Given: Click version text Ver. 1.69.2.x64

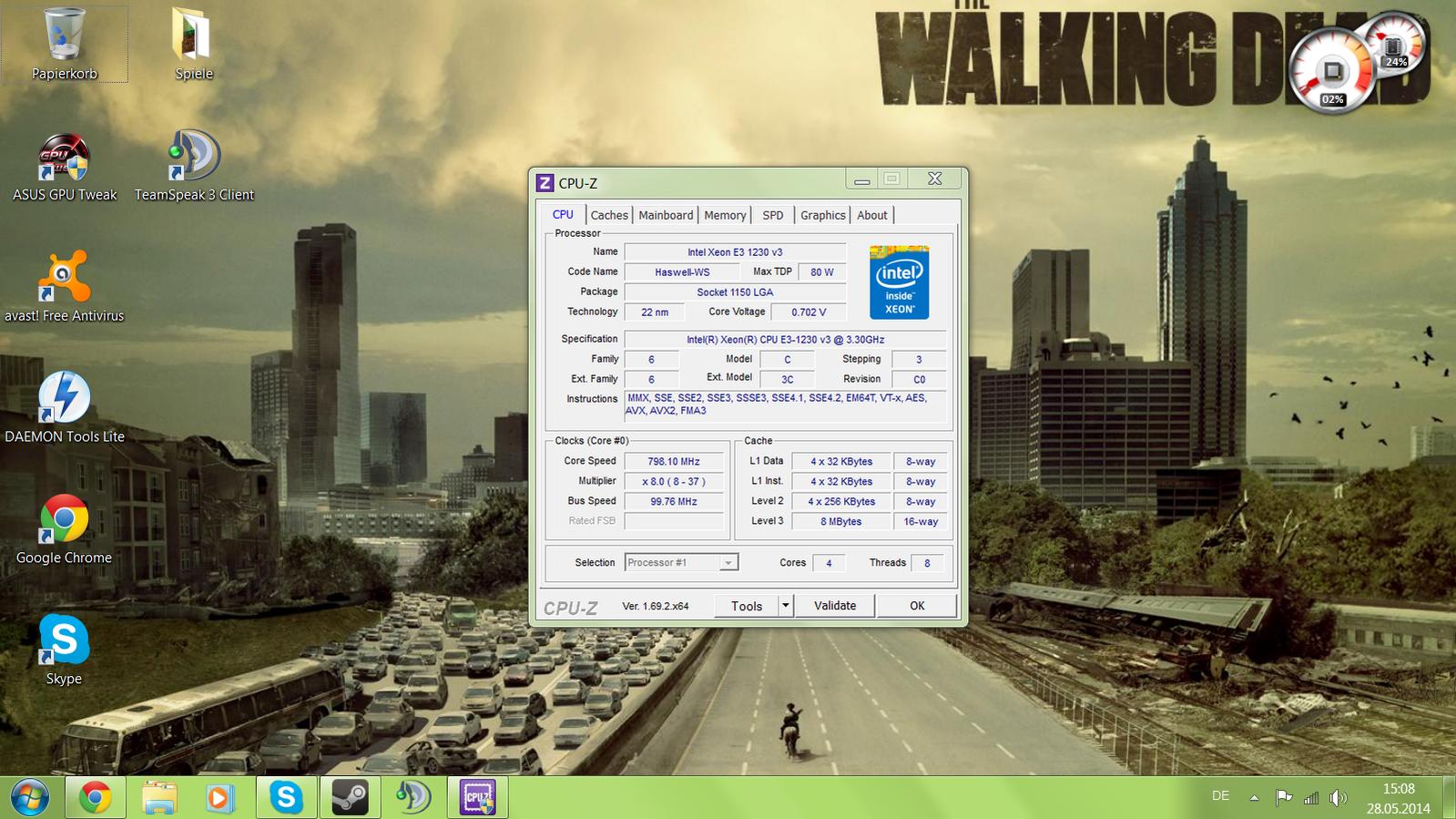Looking at the screenshot, I should point(656,606).
